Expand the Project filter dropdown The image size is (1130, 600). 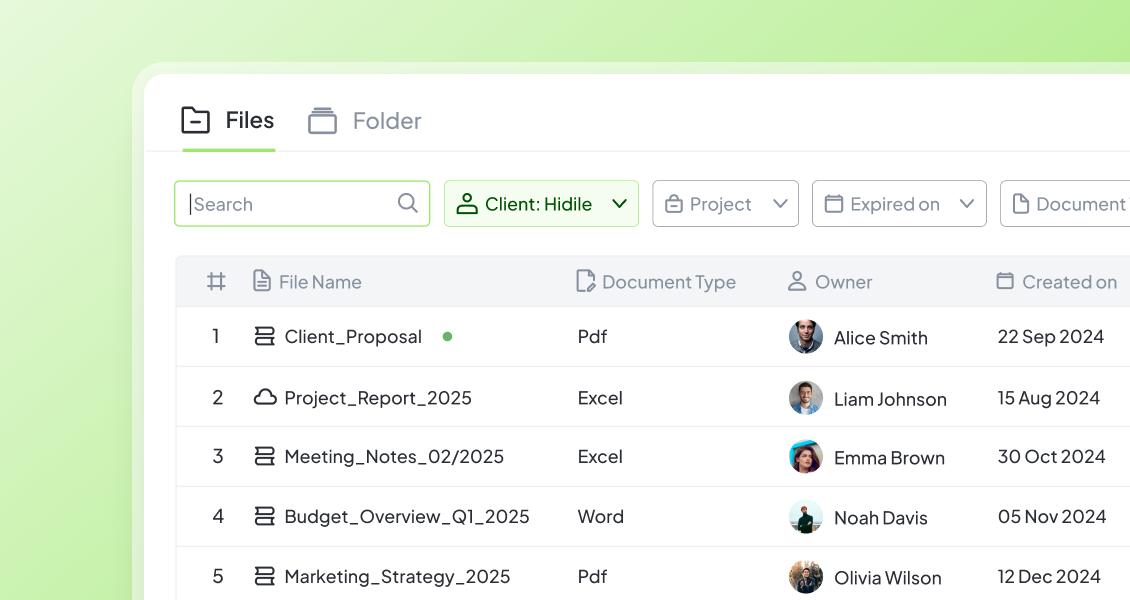(x=725, y=204)
